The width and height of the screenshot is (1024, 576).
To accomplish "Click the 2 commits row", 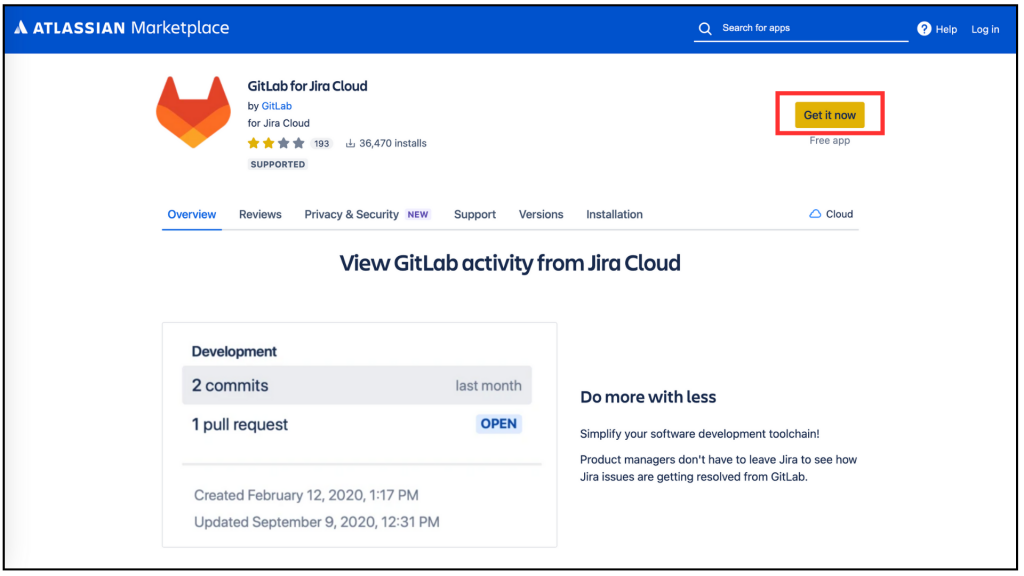I will click(x=357, y=385).
